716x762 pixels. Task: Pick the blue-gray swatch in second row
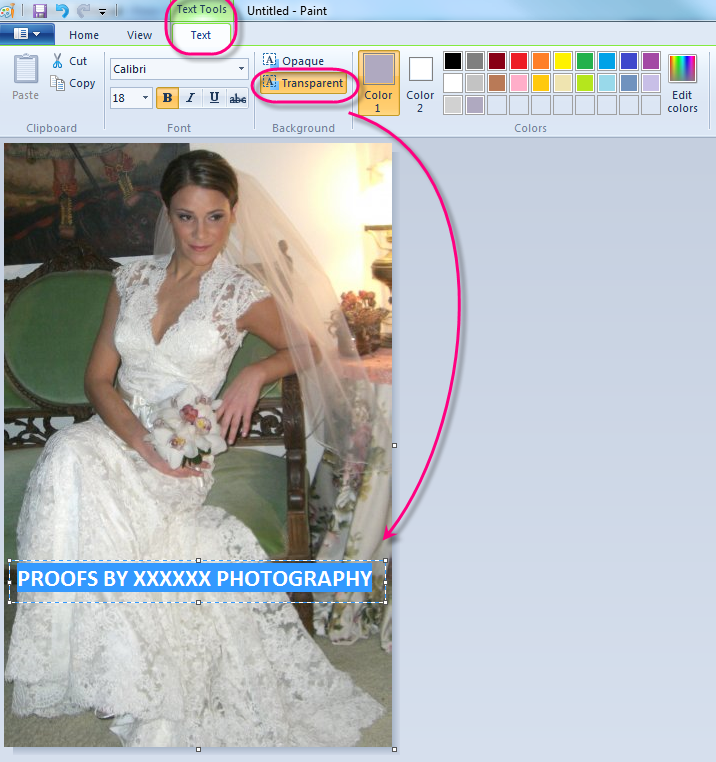tap(629, 83)
